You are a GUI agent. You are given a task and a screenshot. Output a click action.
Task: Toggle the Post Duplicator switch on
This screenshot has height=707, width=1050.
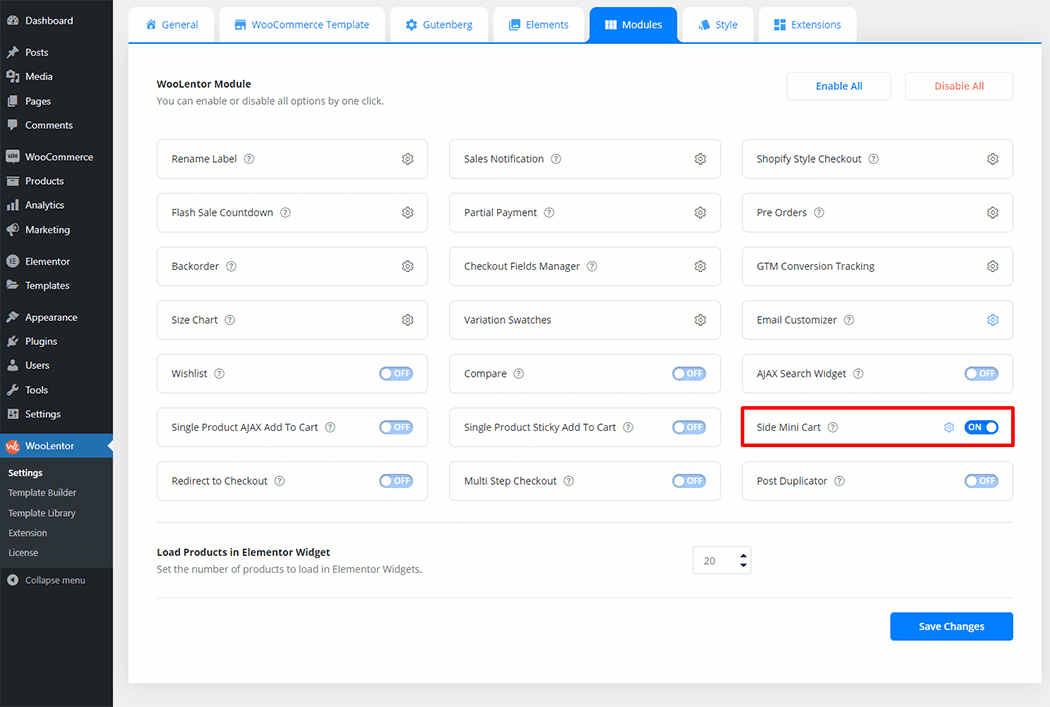tap(981, 481)
